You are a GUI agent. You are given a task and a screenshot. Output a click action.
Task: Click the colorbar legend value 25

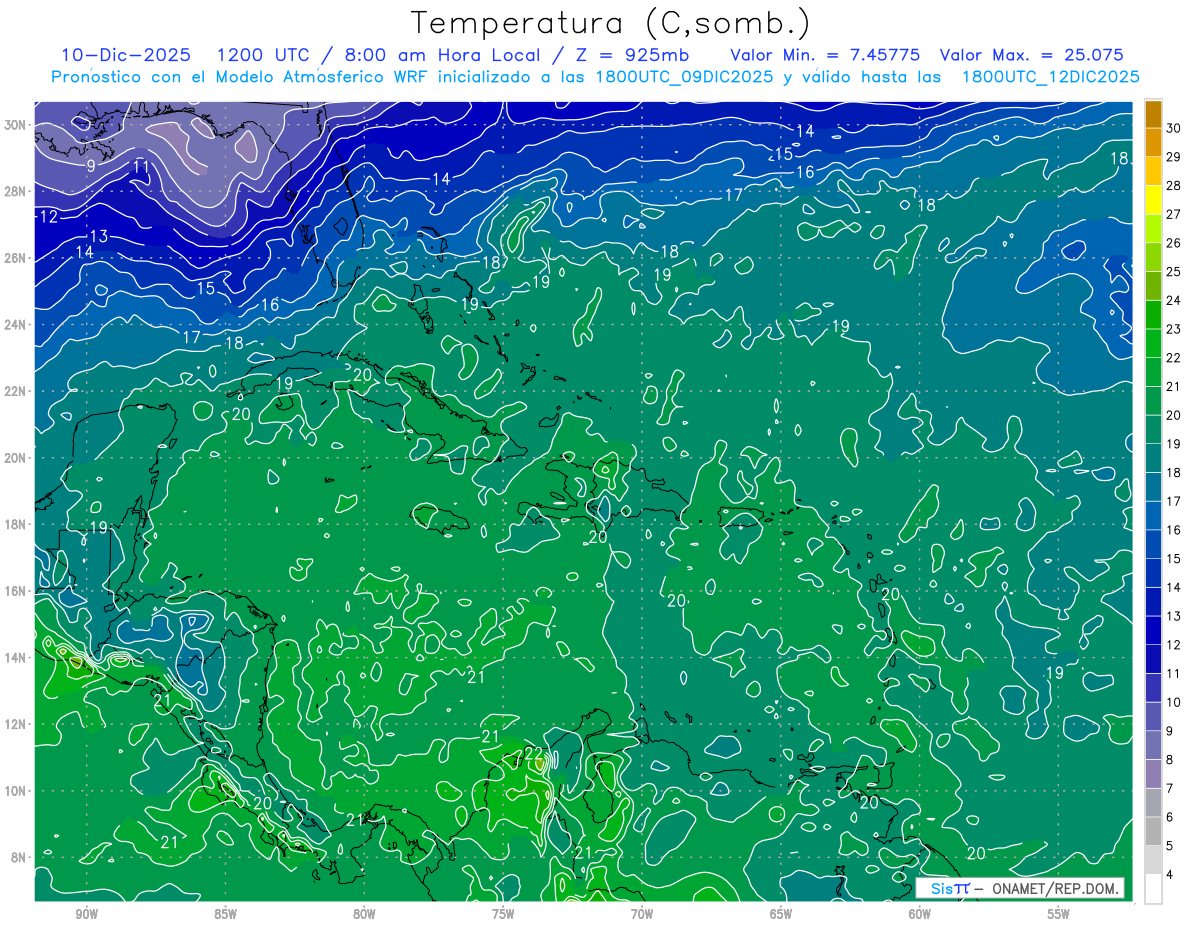point(1173,272)
